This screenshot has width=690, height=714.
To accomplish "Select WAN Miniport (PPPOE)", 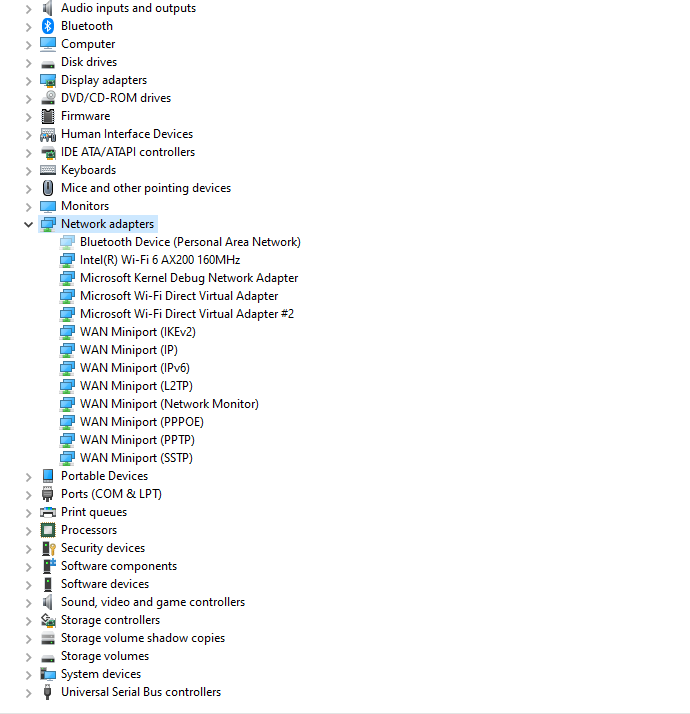I will point(142,422).
